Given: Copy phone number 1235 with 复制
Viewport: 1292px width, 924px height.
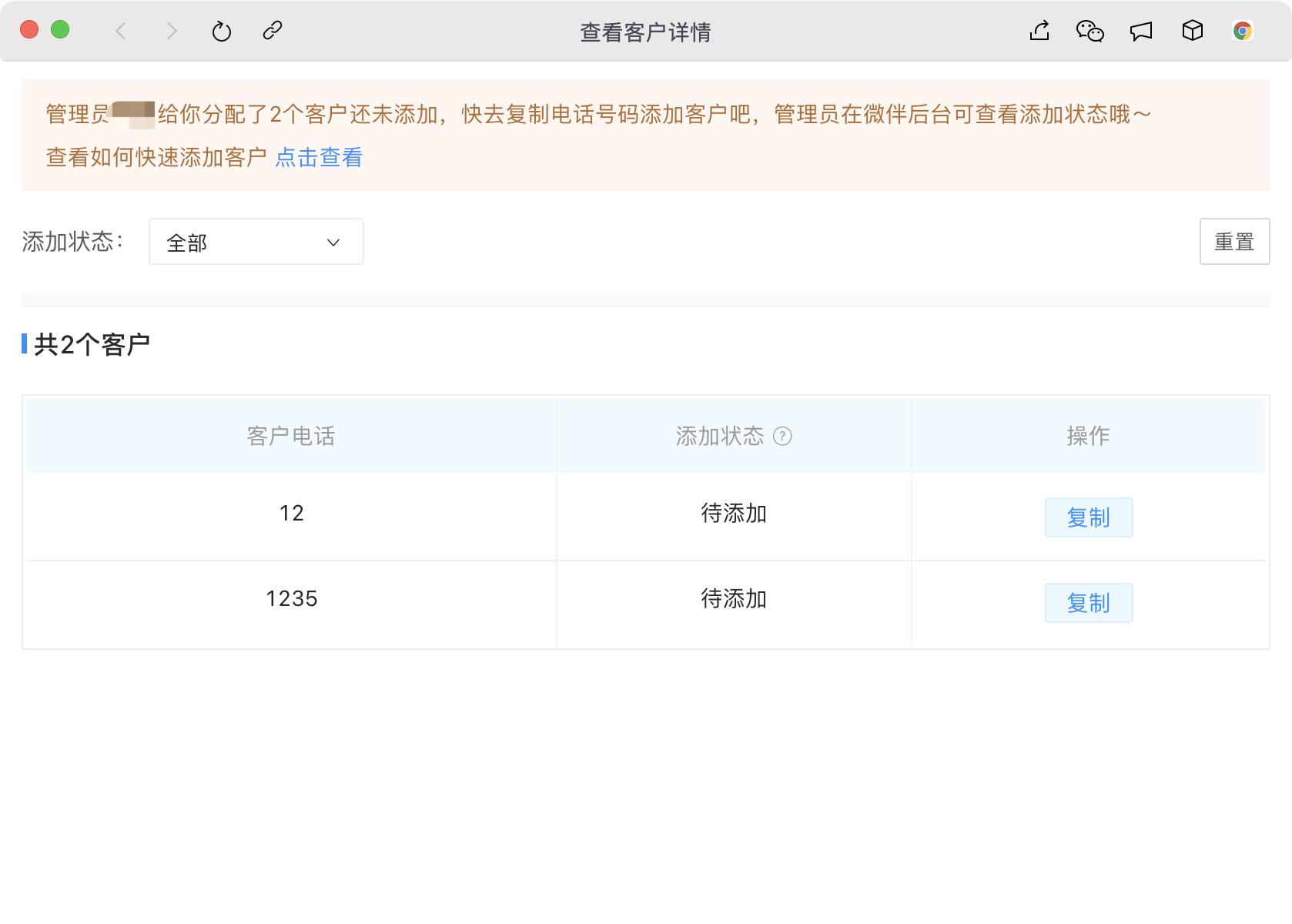Looking at the screenshot, I should point(1088,603).
